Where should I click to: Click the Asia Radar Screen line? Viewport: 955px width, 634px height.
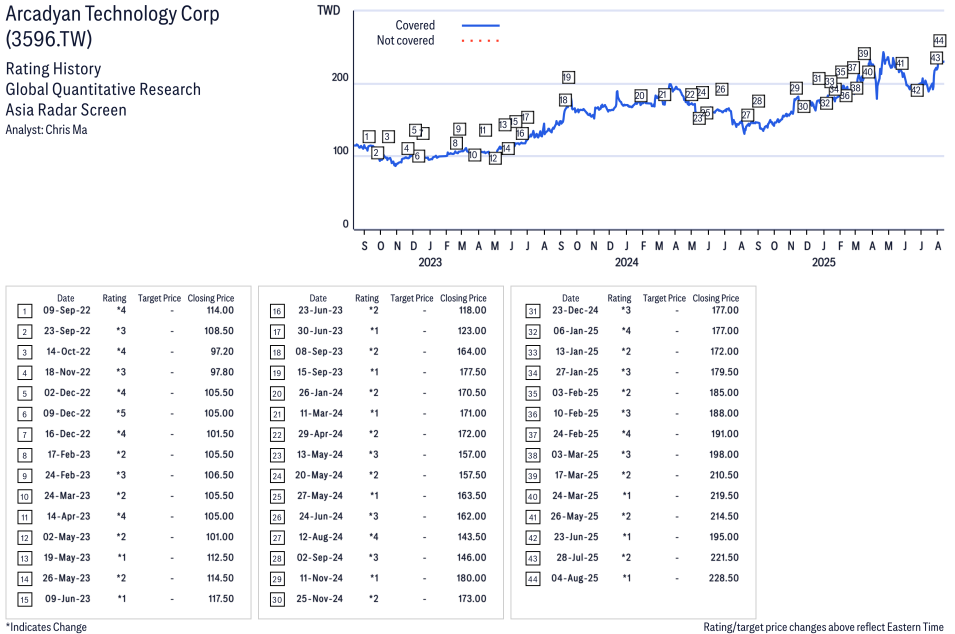pyautogui.click(x=66, y=110)
